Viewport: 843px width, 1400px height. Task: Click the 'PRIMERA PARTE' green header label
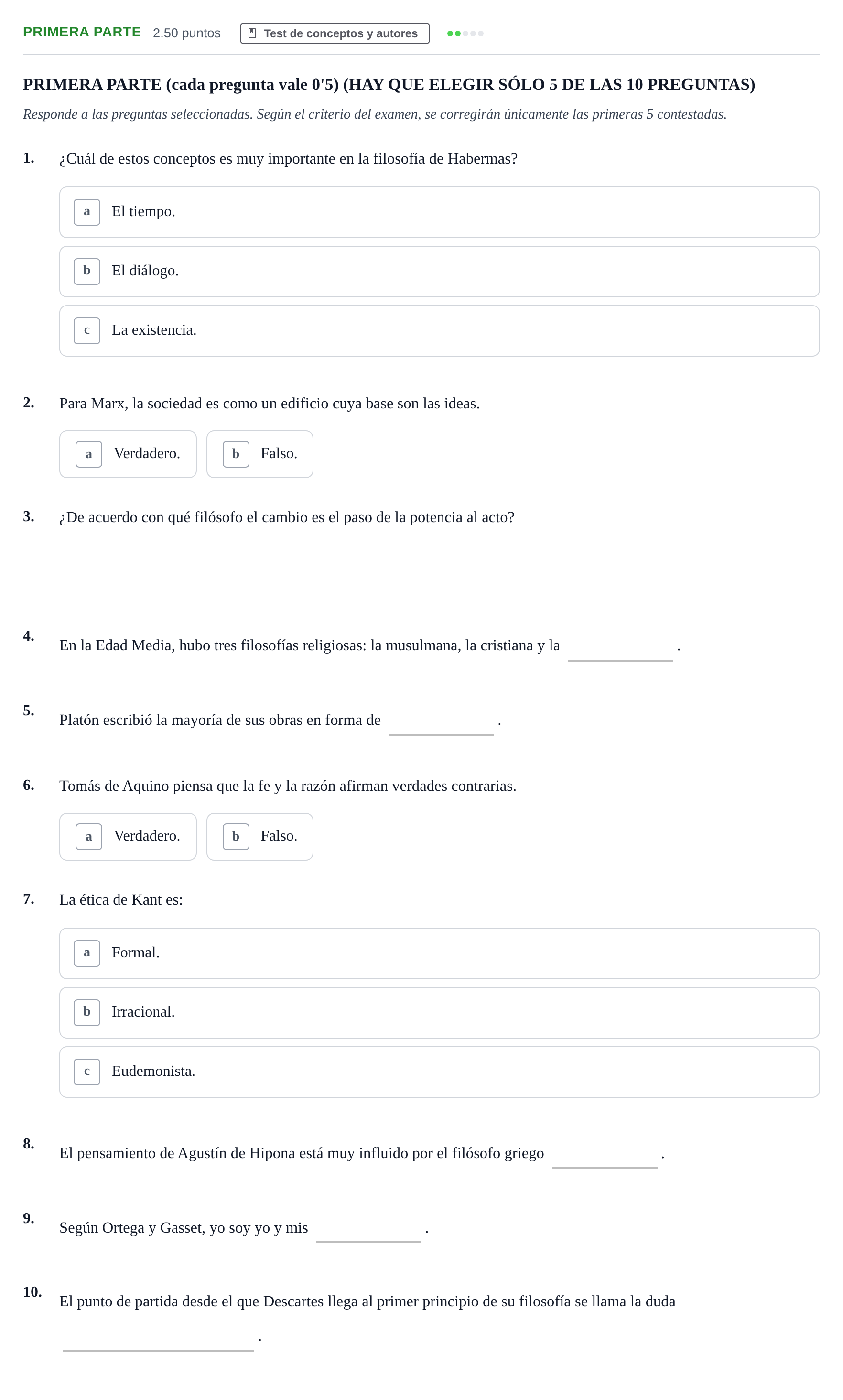pos(82,32)
